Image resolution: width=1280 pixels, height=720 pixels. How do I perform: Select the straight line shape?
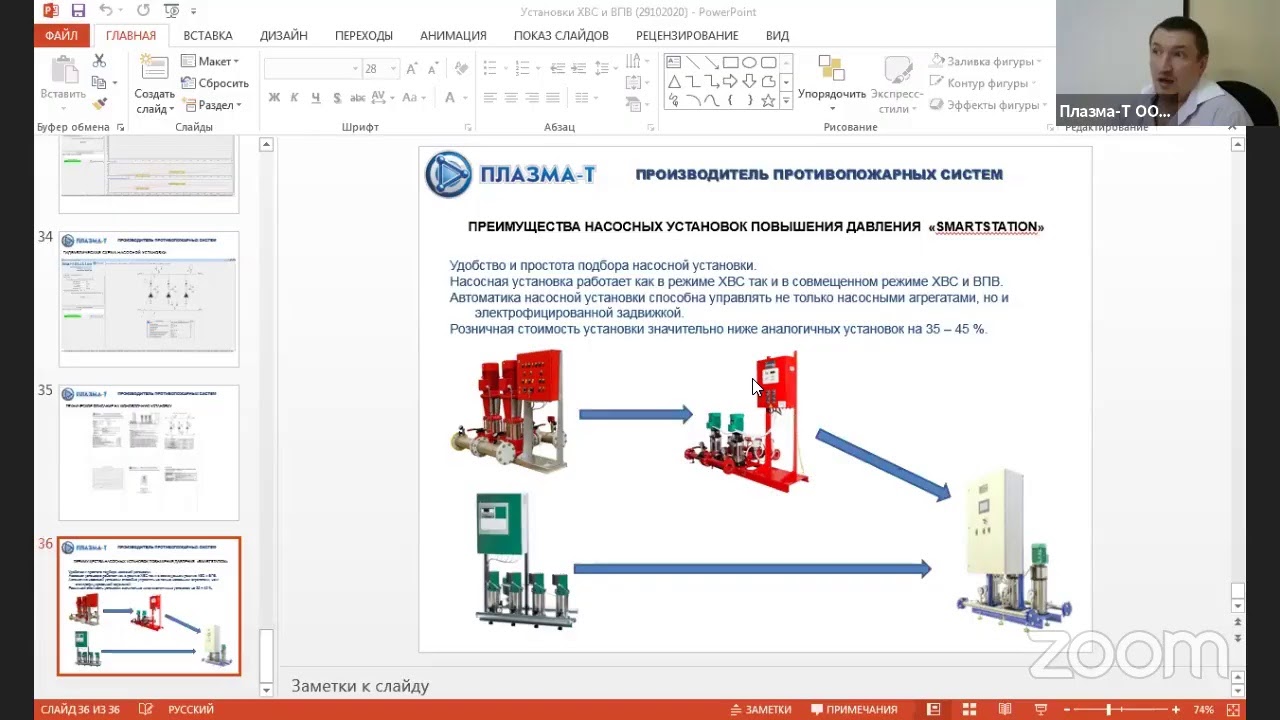693,62
